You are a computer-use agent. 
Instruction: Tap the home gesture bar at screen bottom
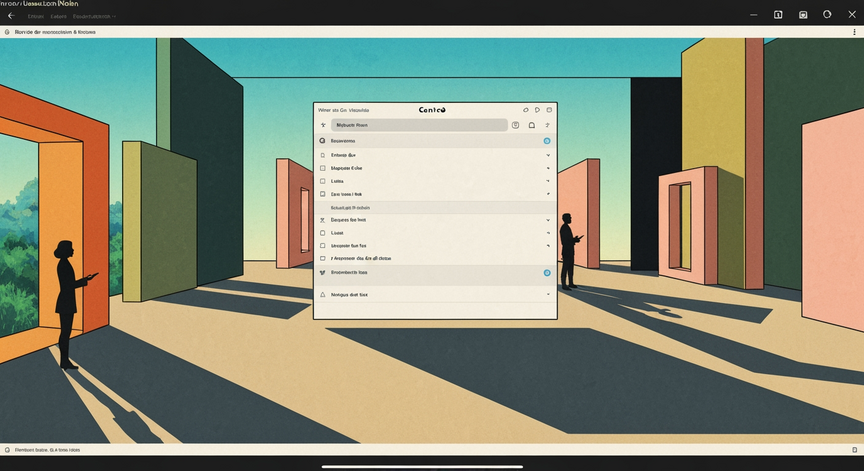(422, 467)
